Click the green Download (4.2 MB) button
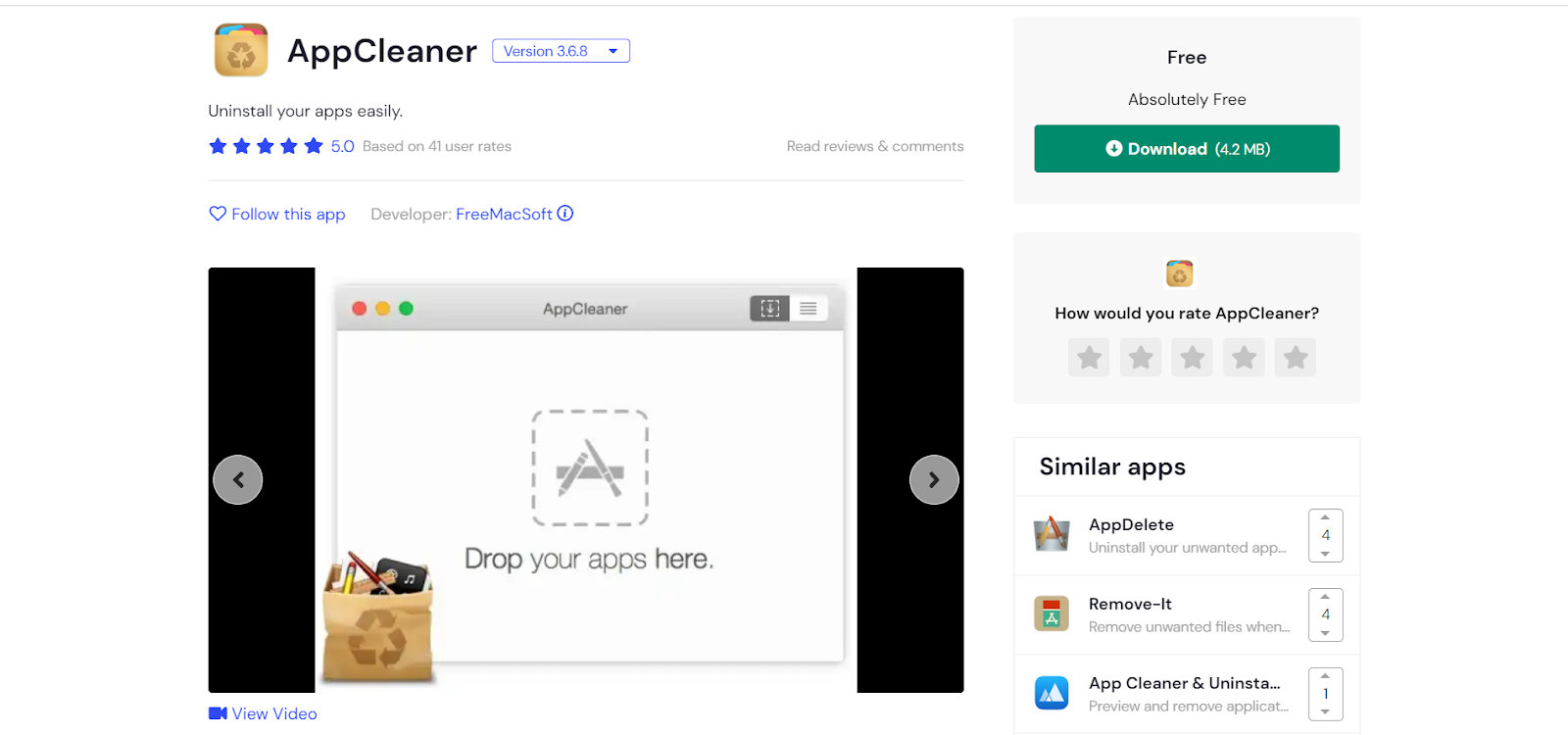1568x735 pixels. pyautogui.click(x=1187, y=149)
